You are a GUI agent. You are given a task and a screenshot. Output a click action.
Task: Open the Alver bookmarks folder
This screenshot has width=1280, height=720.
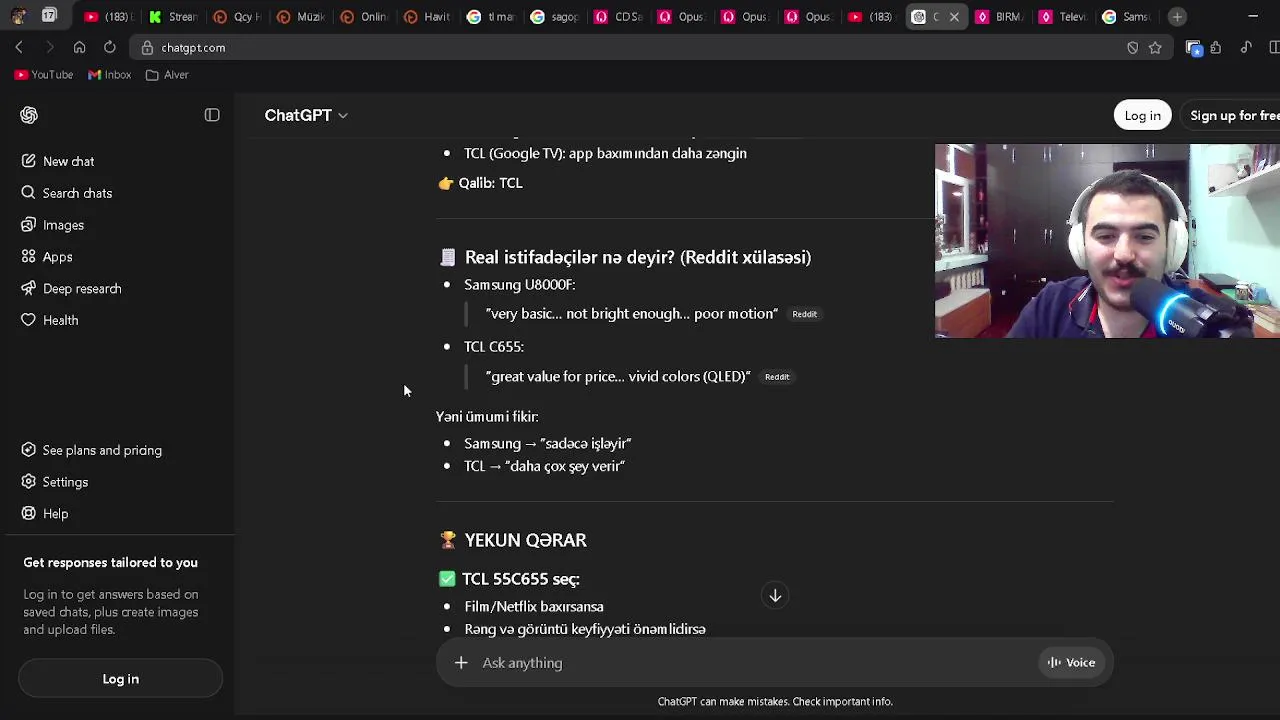[167, 75]
